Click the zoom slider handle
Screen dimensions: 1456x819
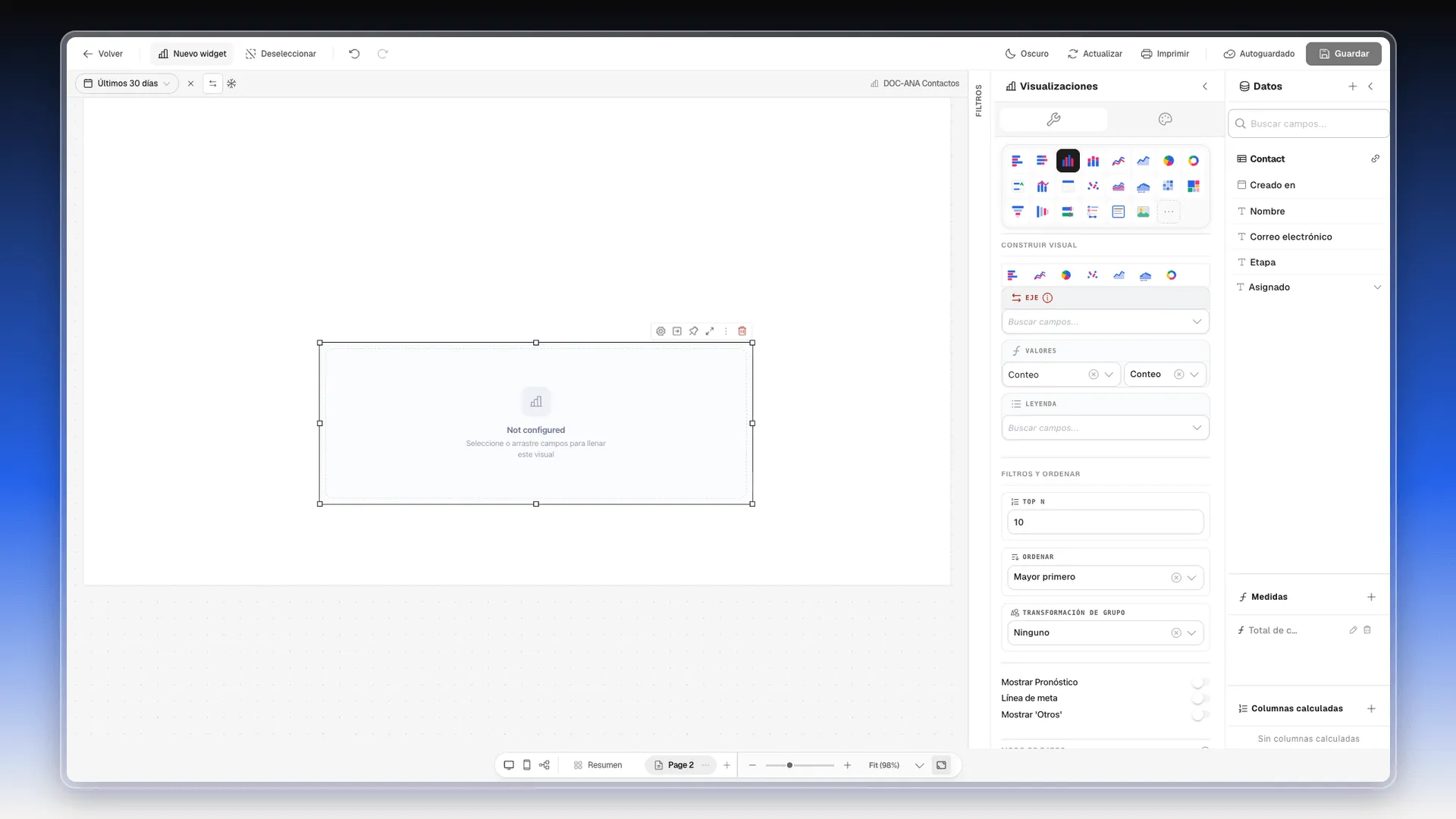coord(789,765)
